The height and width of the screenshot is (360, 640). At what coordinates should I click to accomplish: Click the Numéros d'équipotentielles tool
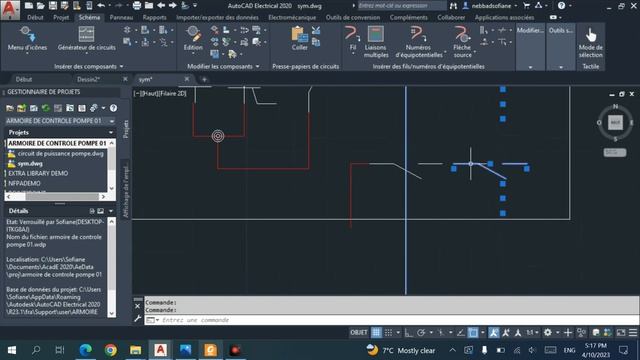(419, 42)
